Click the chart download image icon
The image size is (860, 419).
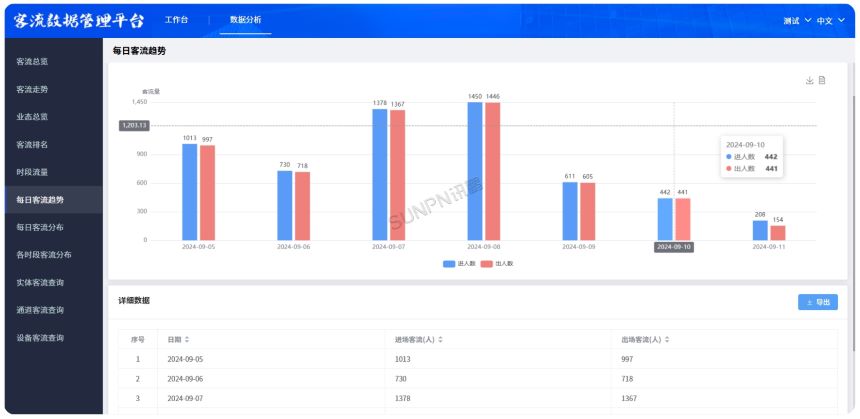pos(809,81)
